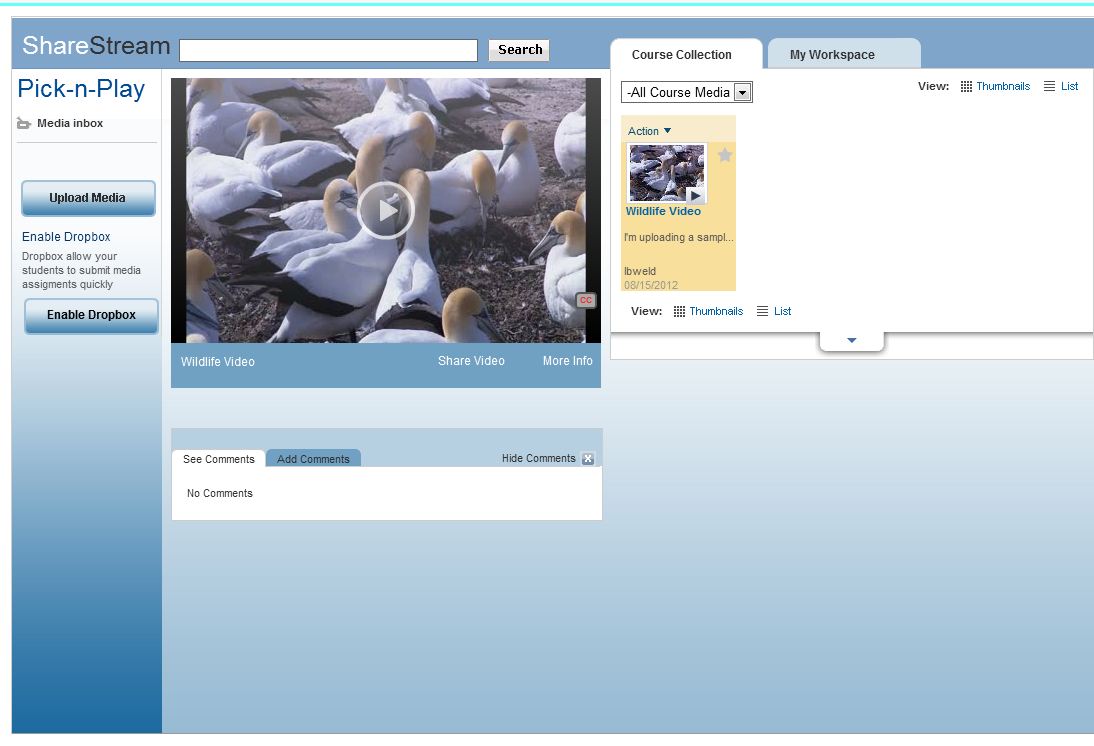Open the All Course Media dropdown
1094x746 pixels.
point(687,92)
